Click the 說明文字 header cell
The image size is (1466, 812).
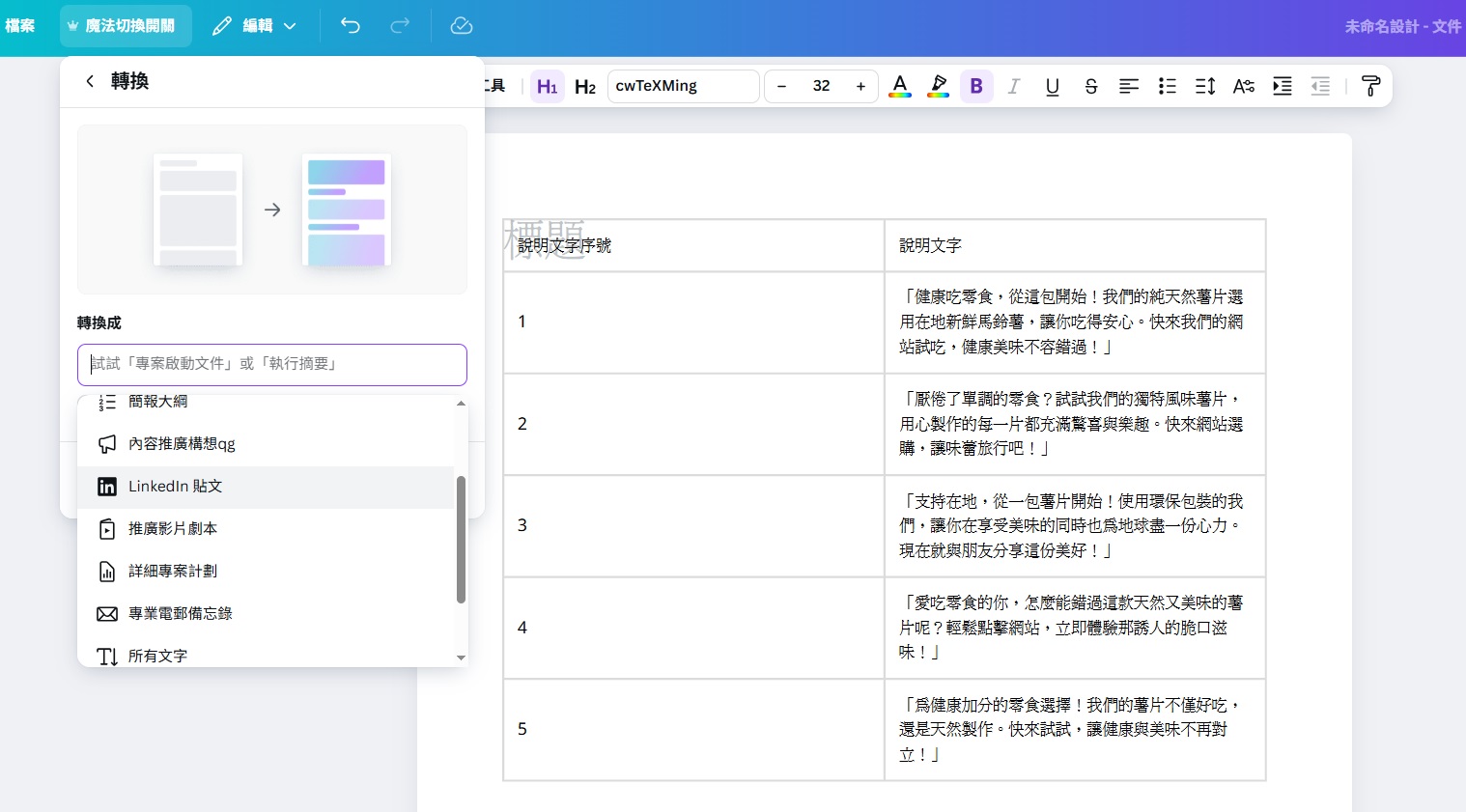pos(1075,245)
